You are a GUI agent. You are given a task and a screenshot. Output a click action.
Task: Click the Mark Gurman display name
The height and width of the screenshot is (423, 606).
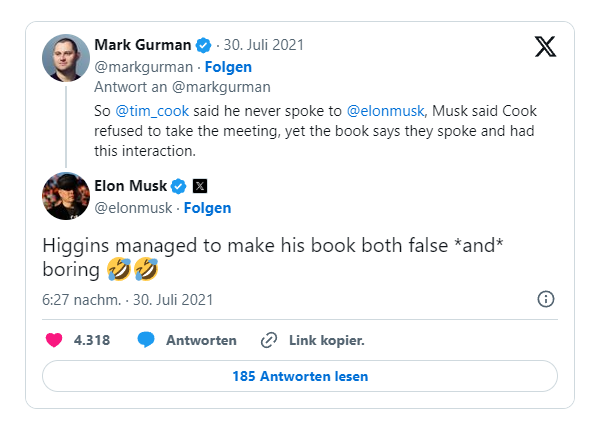tap(141, 45)
